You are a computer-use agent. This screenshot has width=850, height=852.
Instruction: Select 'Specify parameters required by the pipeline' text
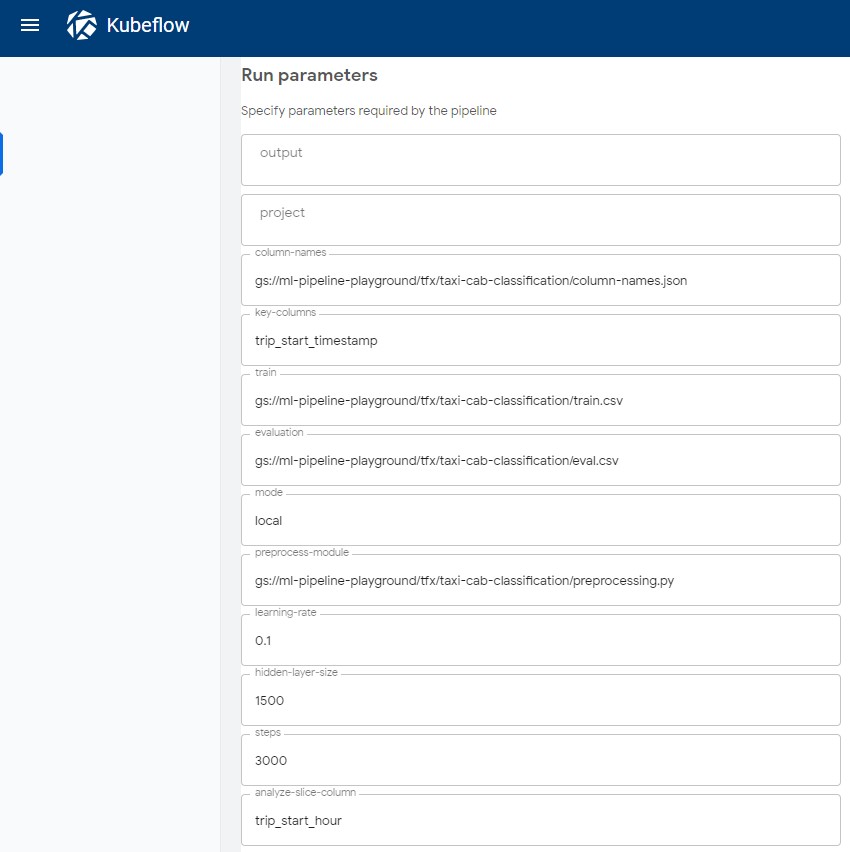pyautogui.click(x=368, y=111)
